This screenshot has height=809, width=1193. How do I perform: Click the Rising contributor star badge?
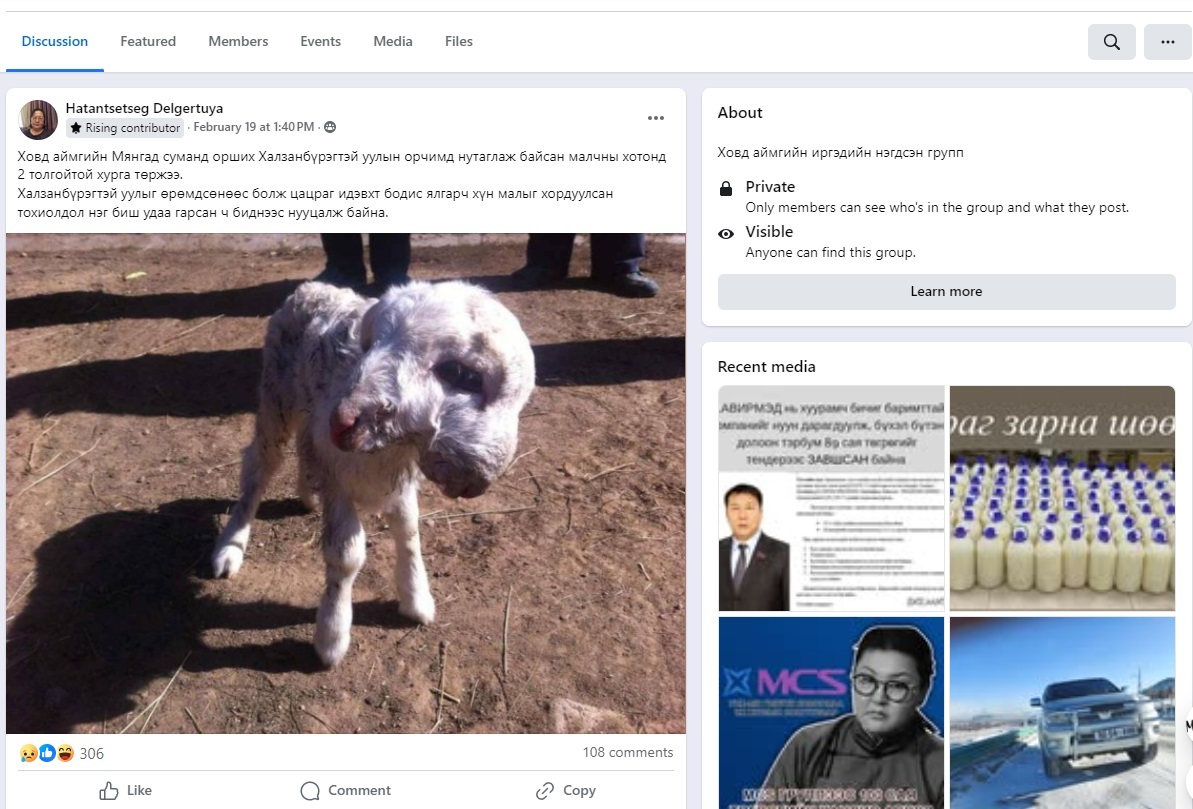[x=126, y=128]
